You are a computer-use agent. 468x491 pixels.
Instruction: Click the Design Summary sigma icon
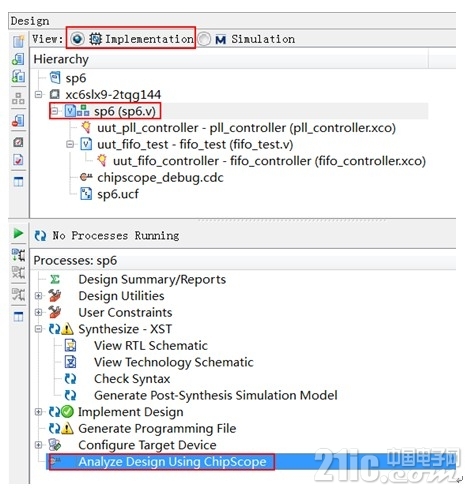[55, 279]
